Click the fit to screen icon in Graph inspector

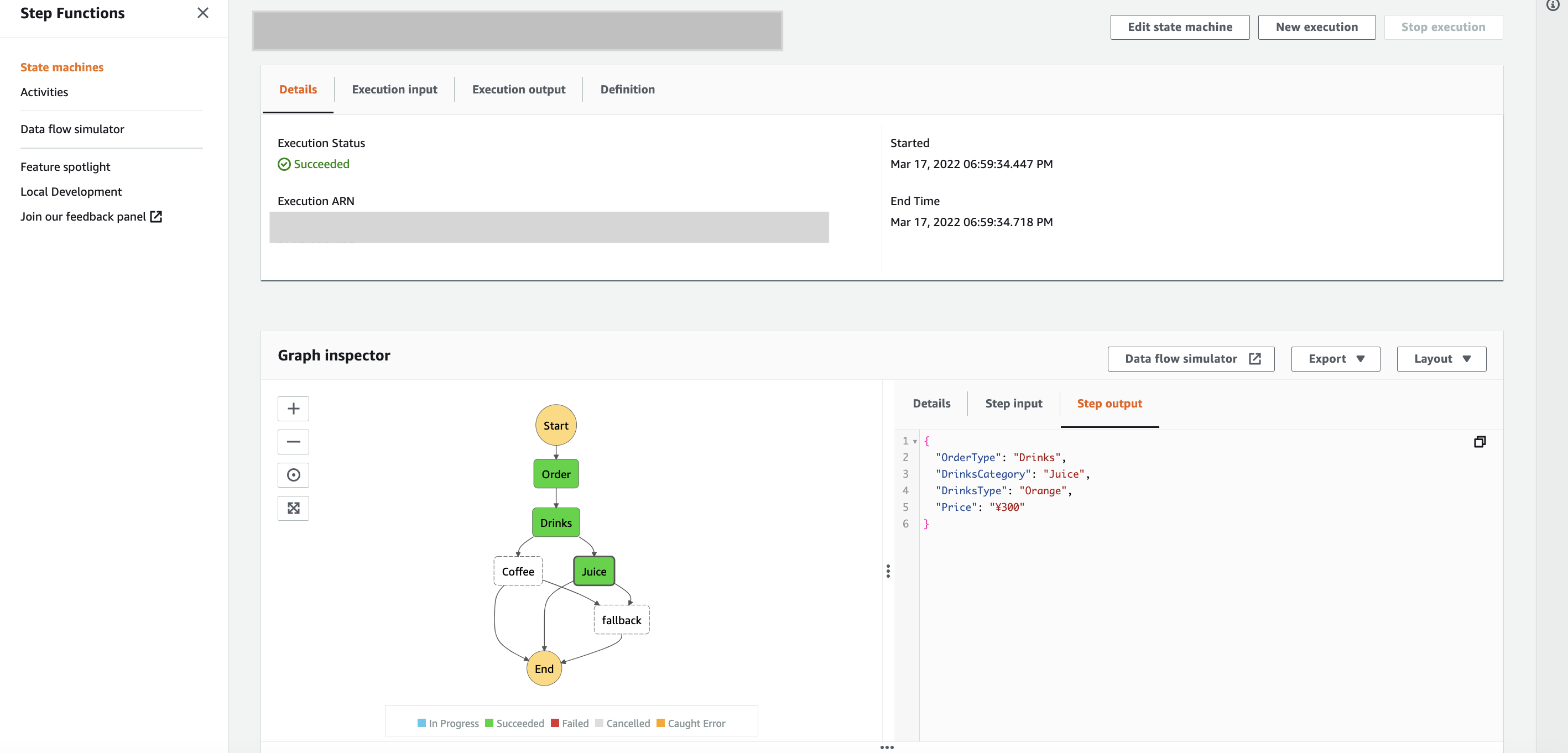(x=293, y=508)
